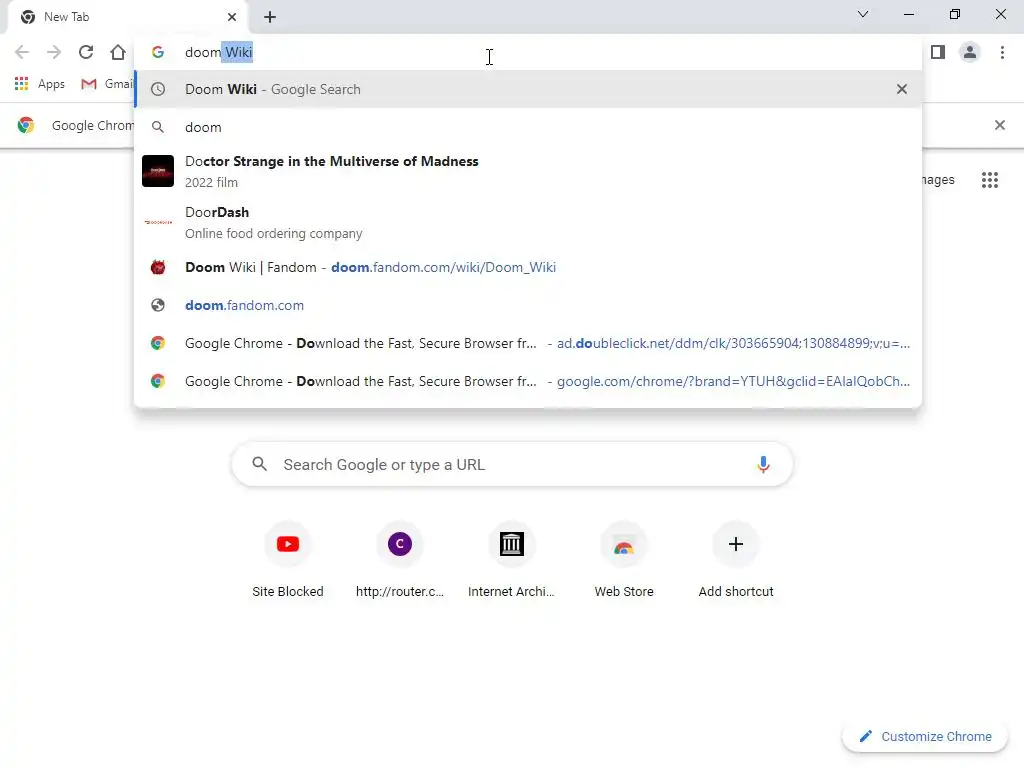This screenshot has width=1024, height=768.
Task: Select the Doom Wiki Google Search suggestion
Action: pyautogui.click(x=528, y=89)
